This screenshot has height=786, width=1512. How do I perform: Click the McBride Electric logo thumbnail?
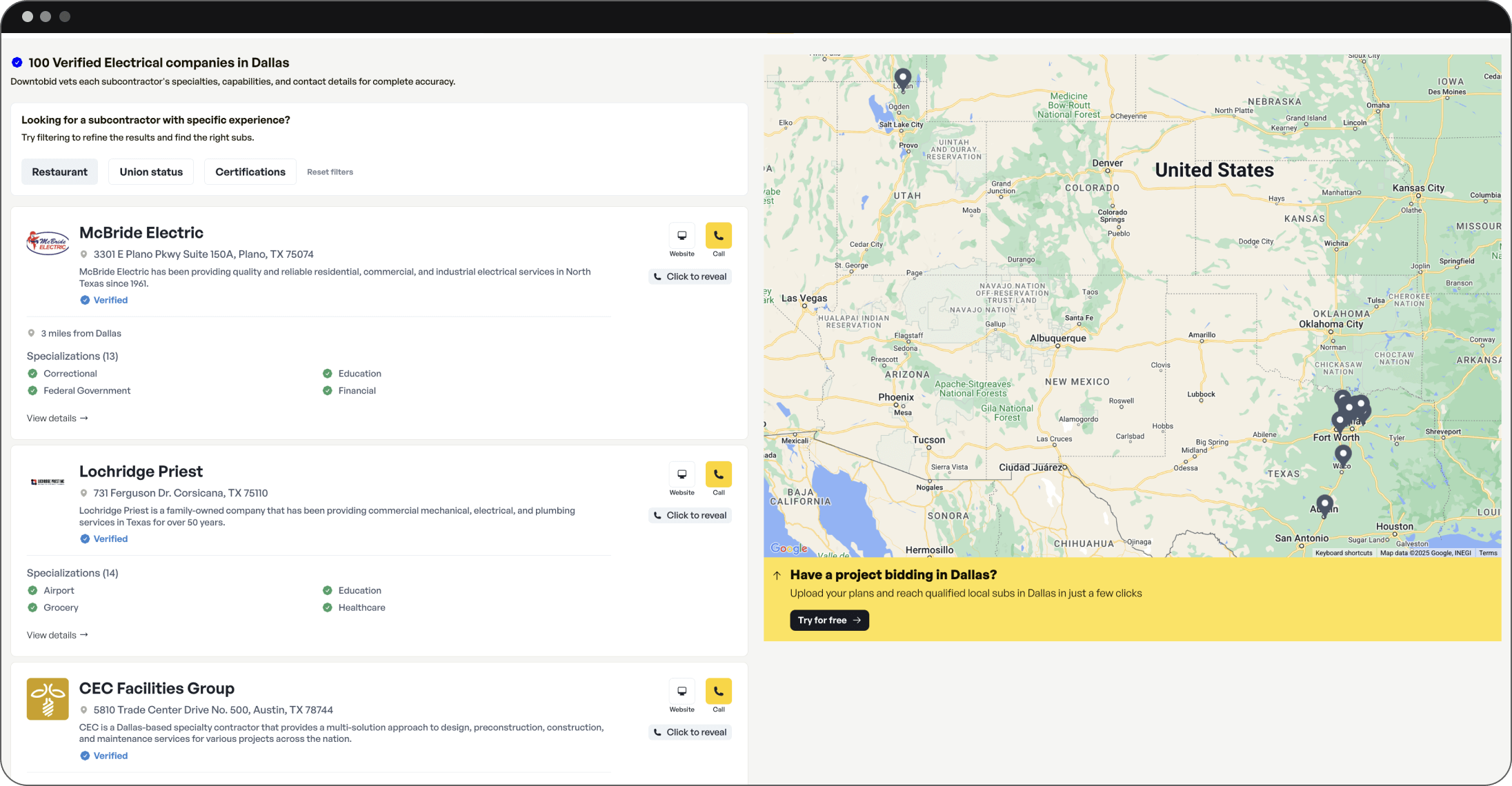pos(48,243)
